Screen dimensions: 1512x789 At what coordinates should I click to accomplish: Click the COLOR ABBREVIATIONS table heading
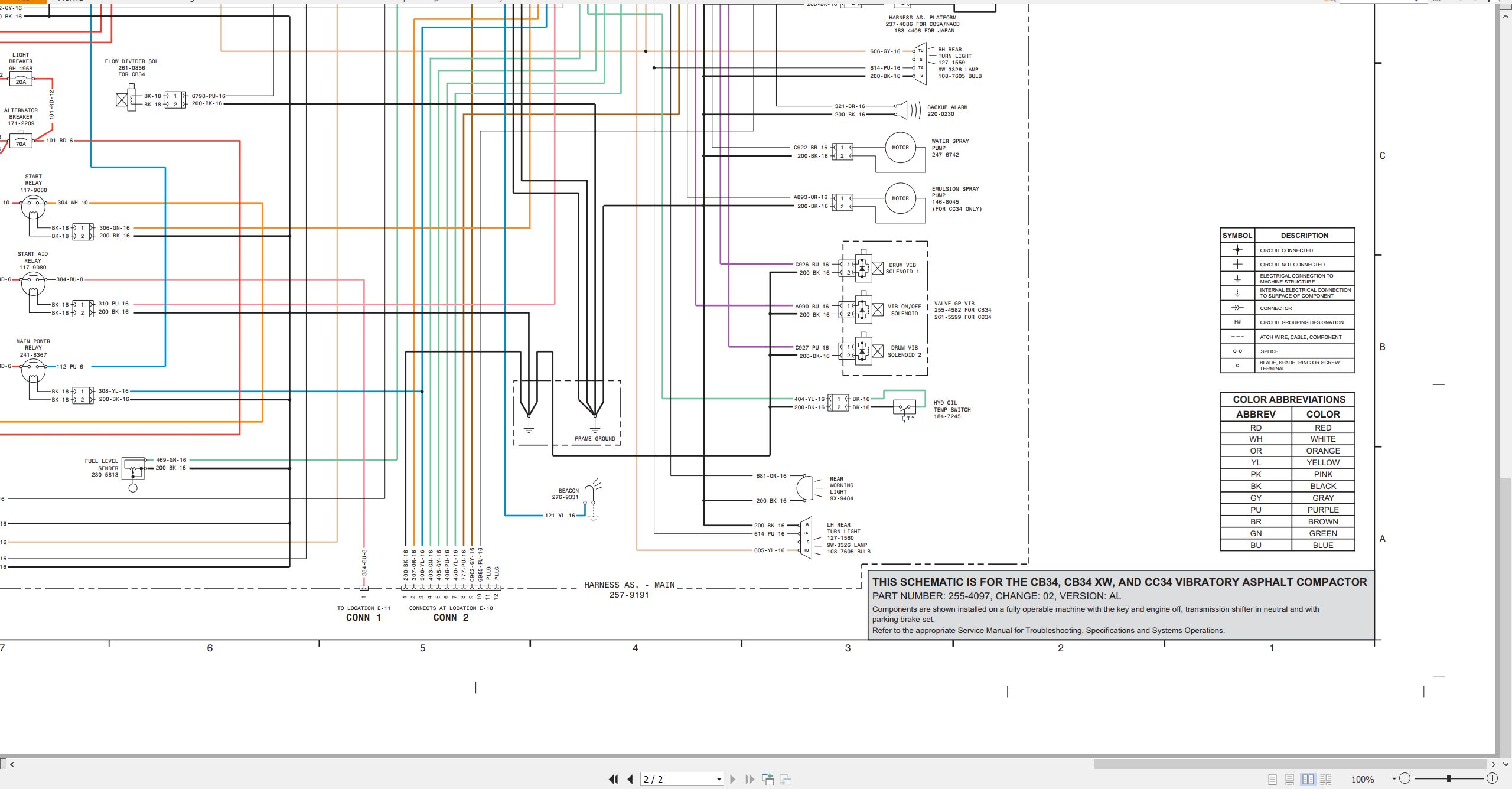(1288, 399)
